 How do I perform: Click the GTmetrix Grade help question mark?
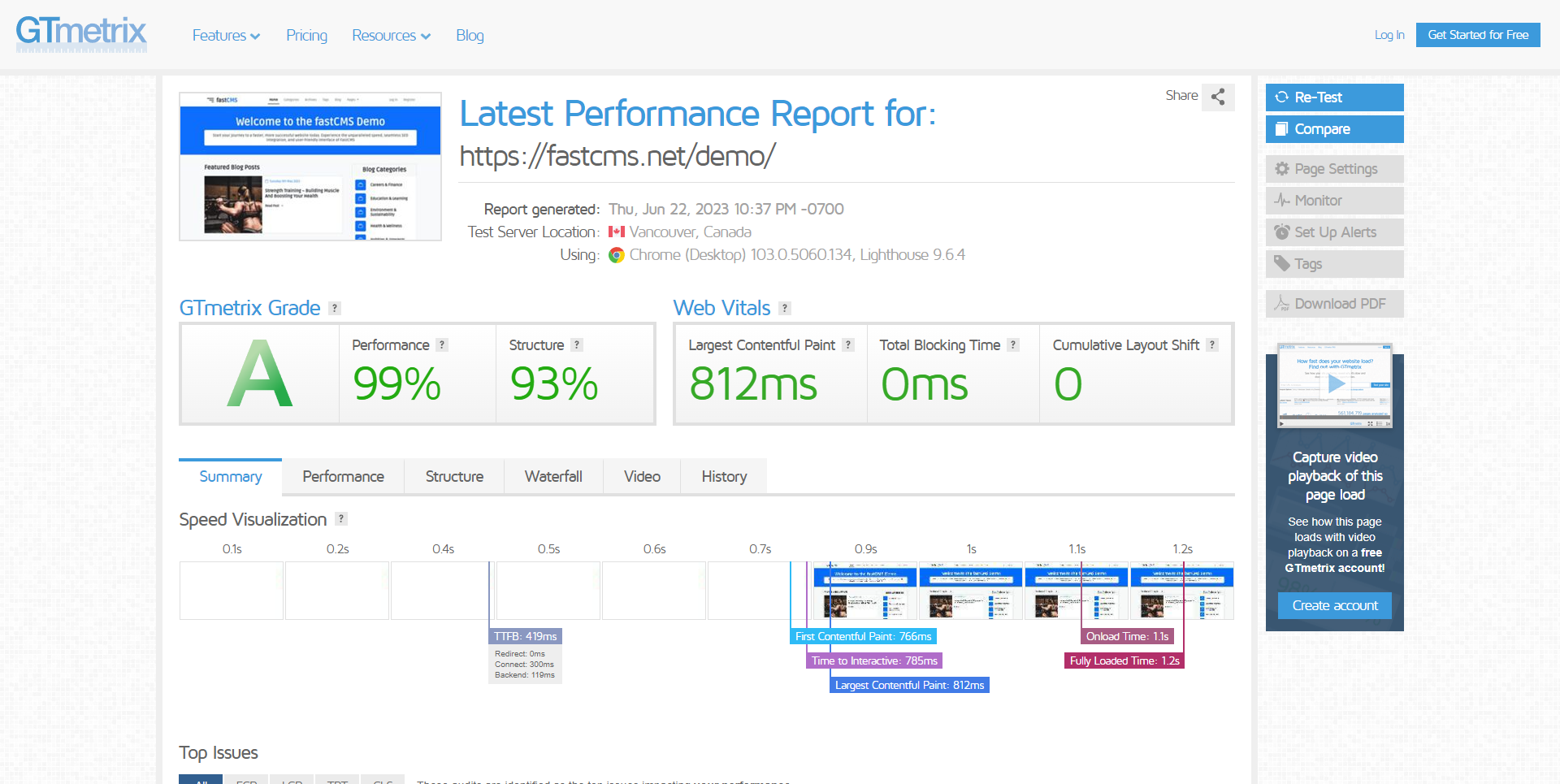click(x=335, y=309)
